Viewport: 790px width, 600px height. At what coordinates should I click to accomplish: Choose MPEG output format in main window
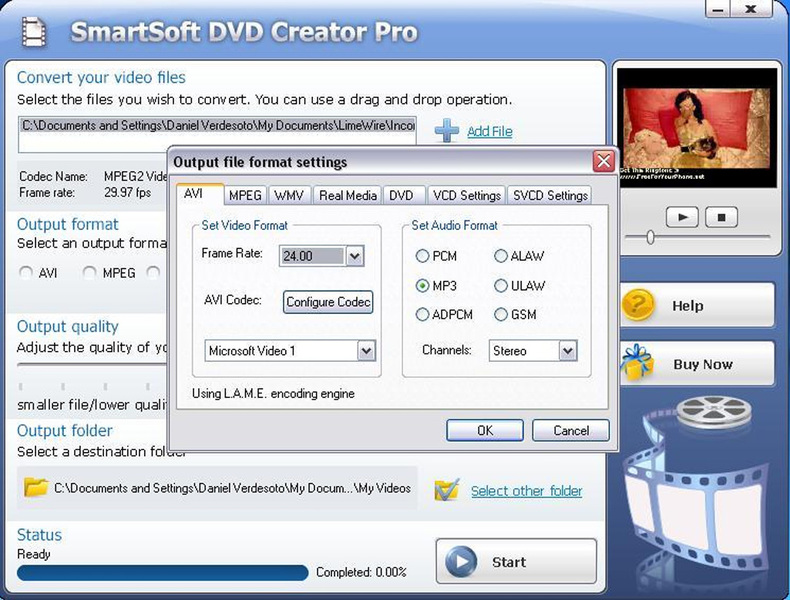109,273
